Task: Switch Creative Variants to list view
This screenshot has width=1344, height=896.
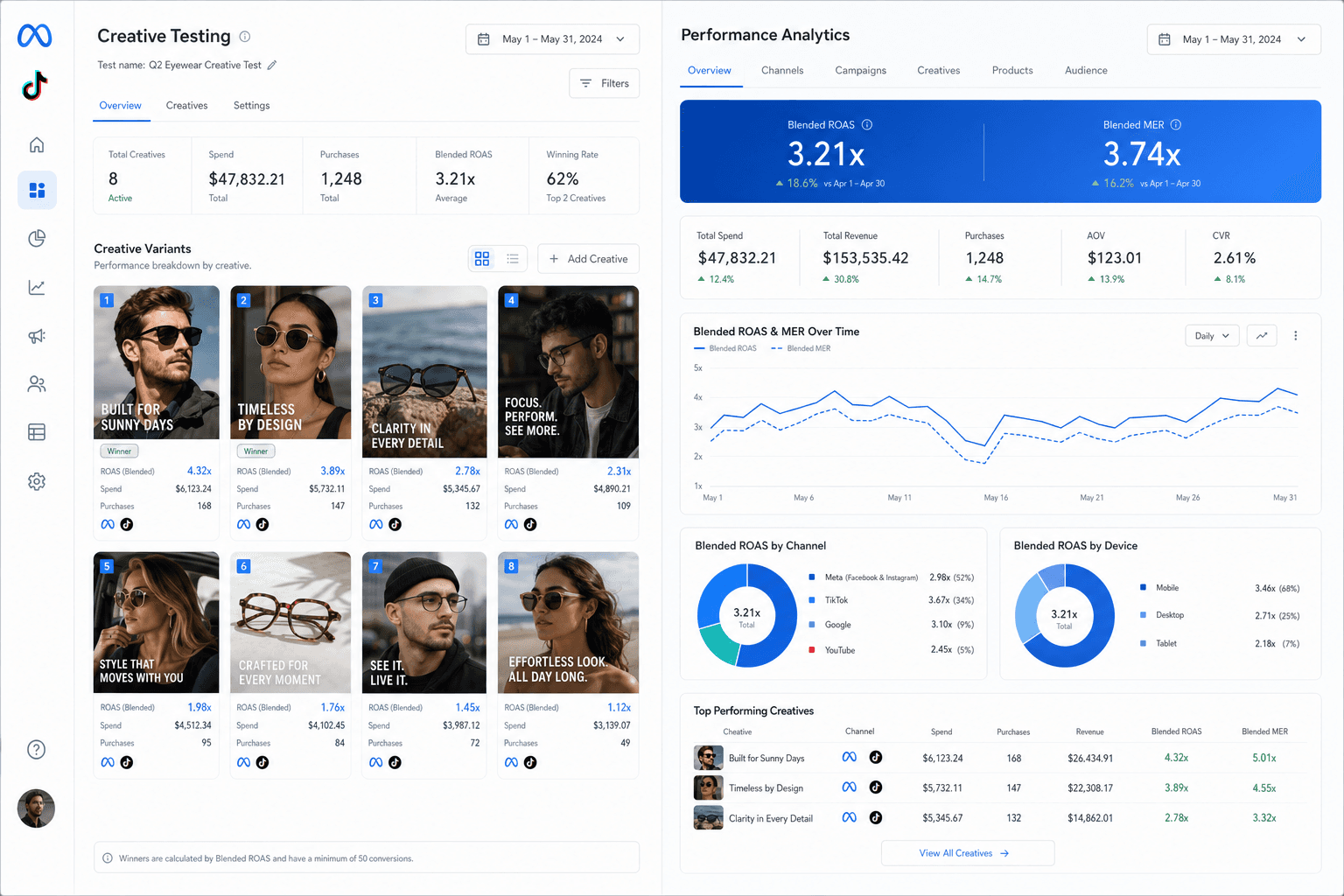Action: click(x=513, y=259)
